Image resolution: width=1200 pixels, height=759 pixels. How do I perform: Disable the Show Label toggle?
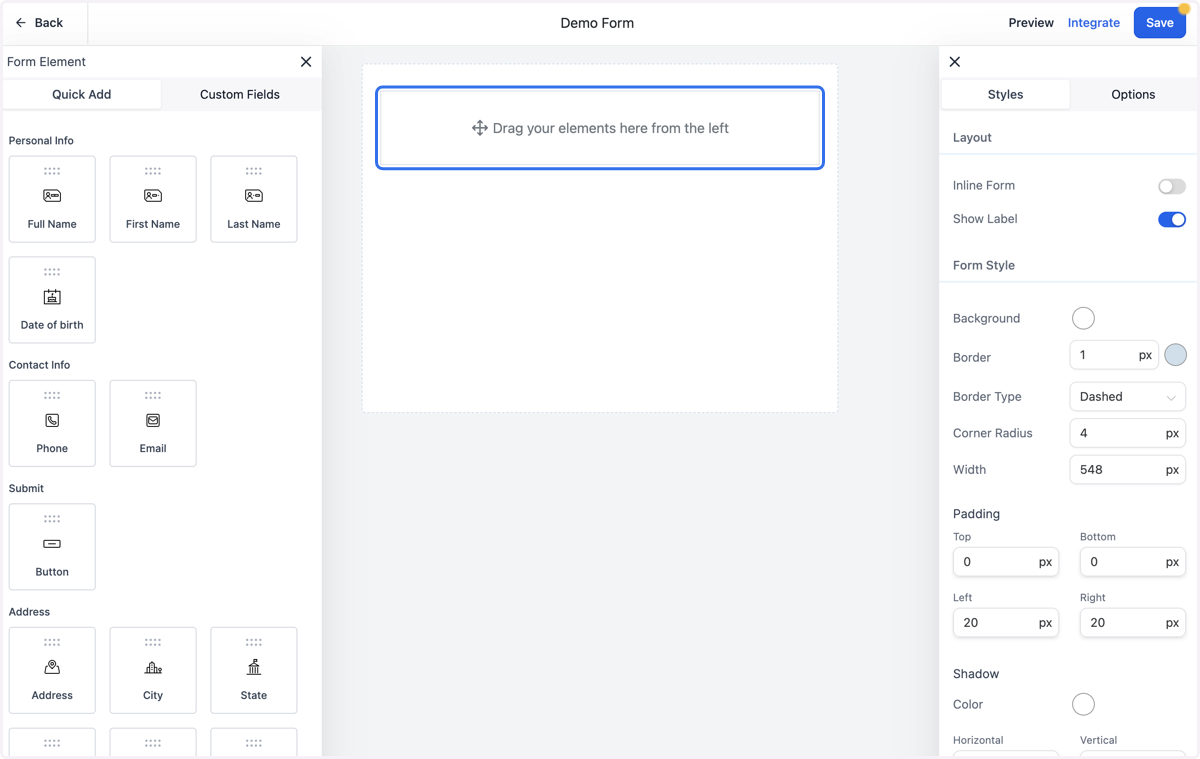[1172, 219]
